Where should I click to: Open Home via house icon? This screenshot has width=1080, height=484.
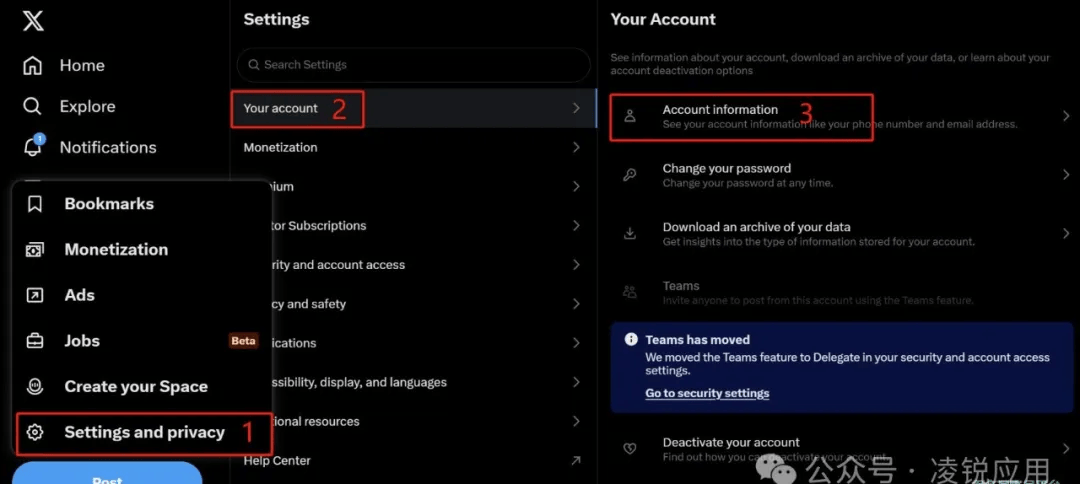[x=32, y=65]
